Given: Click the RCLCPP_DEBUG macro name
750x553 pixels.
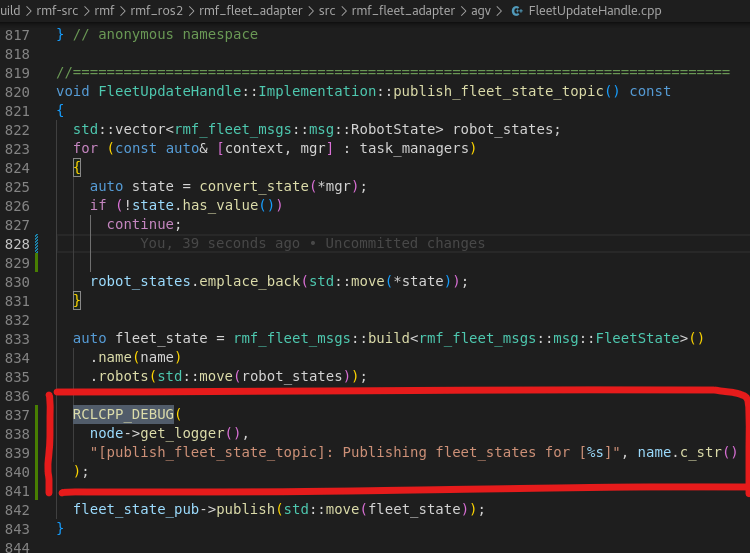Looking at the screenshot, I should (x=123, y=414).
